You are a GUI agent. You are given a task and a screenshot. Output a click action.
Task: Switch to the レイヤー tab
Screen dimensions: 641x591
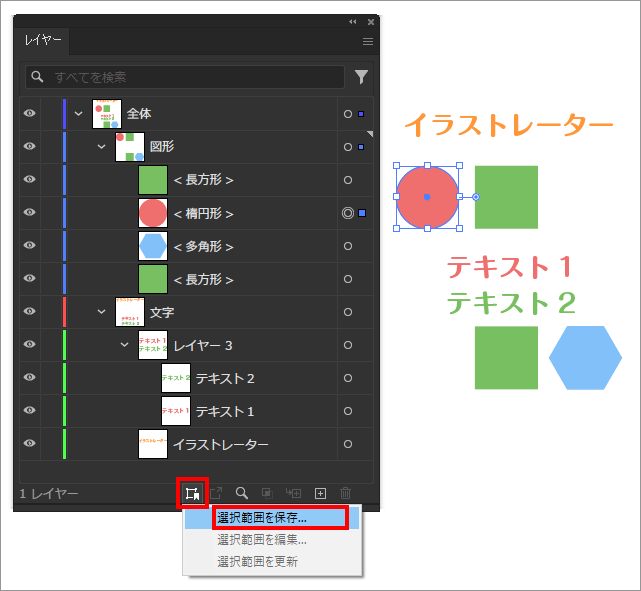(43, 40)
